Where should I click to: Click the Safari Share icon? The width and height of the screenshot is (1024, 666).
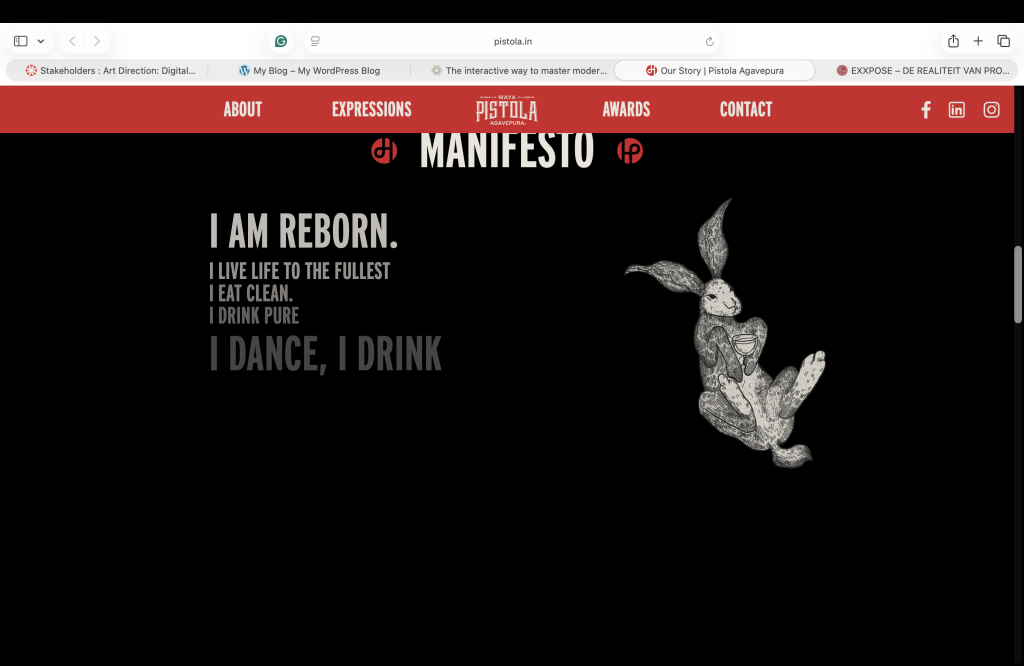(x=953, y=41)
